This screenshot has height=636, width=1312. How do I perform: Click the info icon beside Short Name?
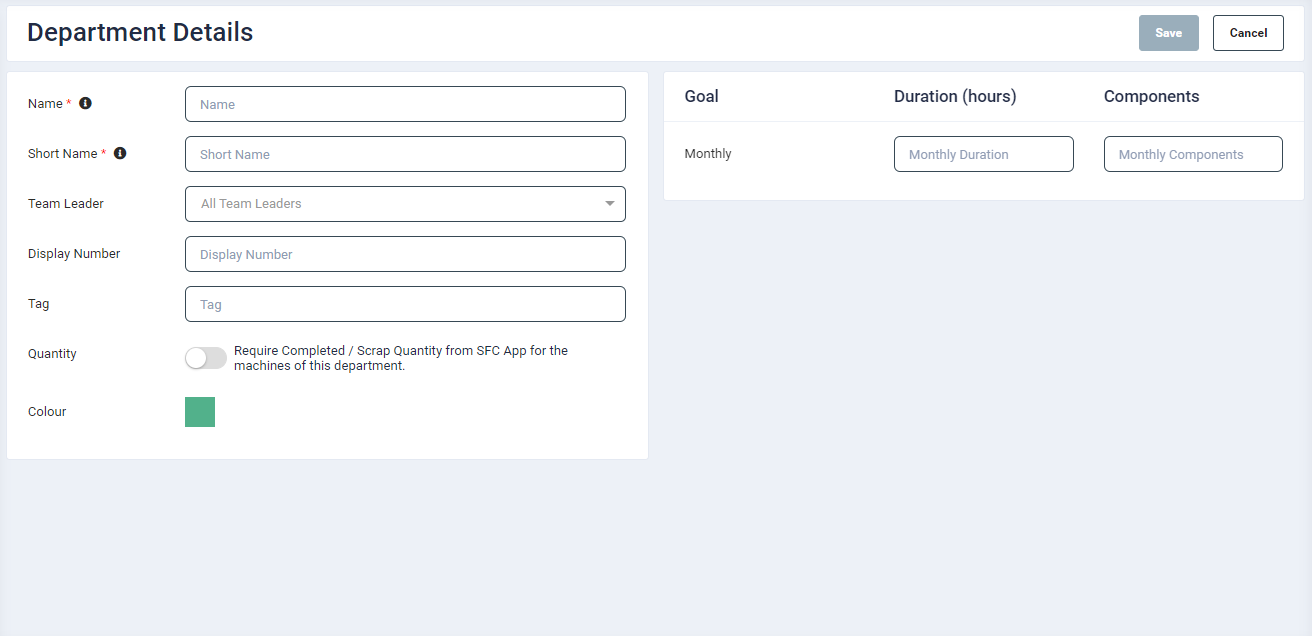[x=120, y=153]
